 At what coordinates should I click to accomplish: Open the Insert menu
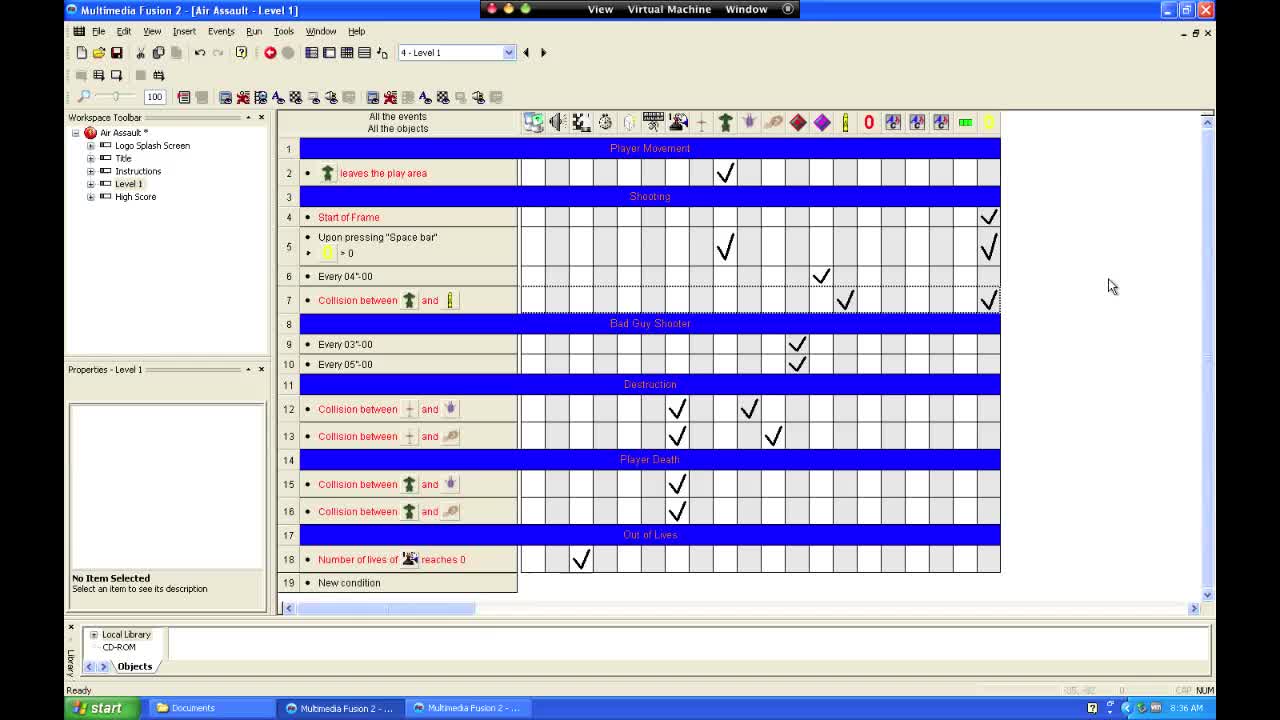[184, 31]
